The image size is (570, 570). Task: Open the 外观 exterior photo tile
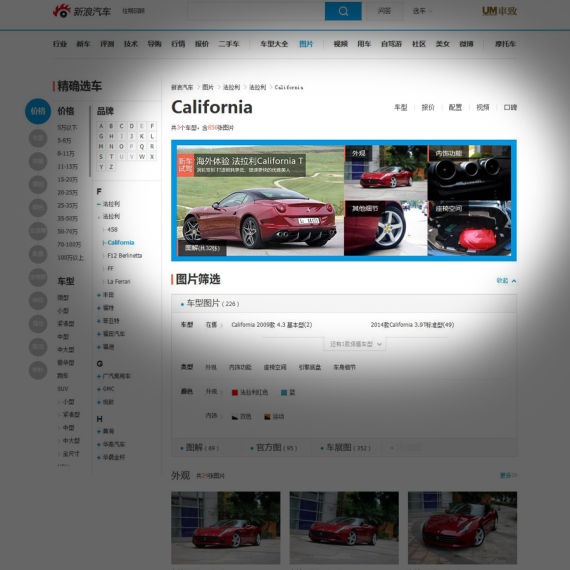386,172
